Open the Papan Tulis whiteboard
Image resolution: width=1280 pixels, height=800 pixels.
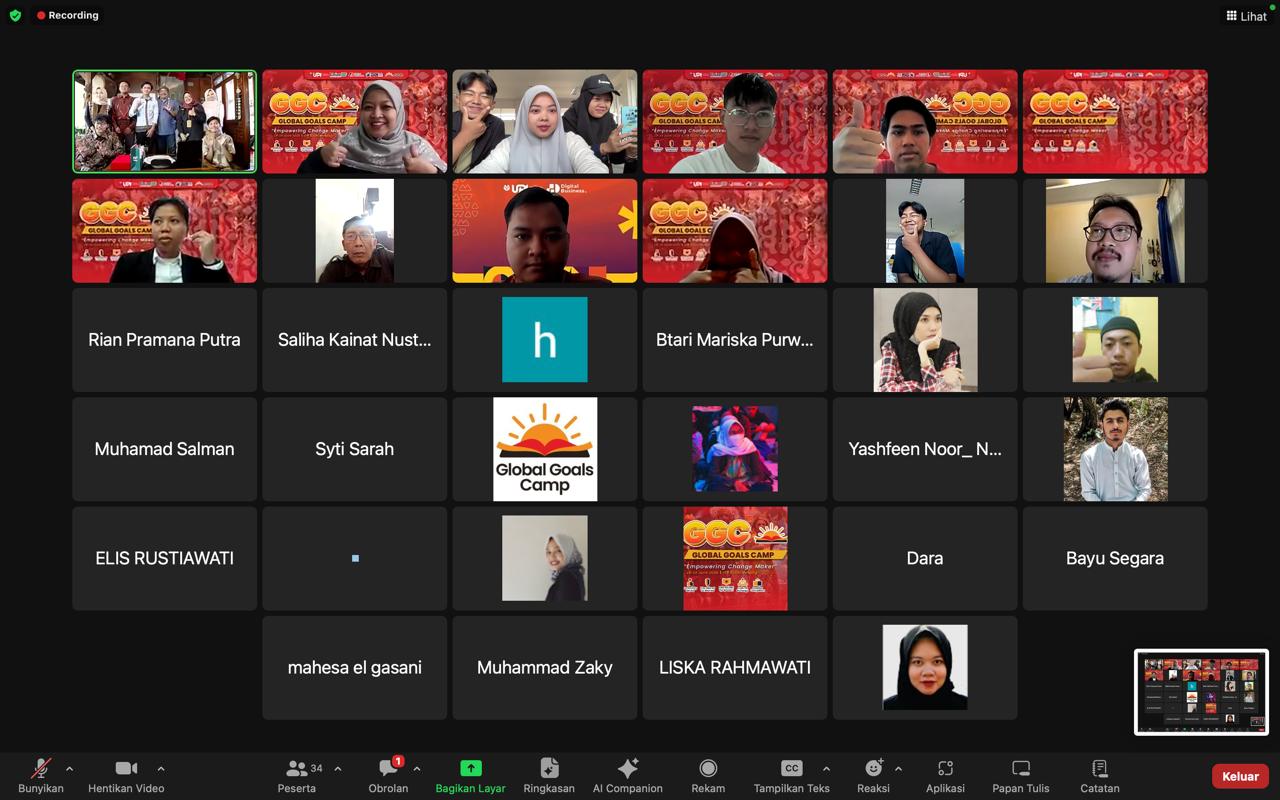(x=1021, y=775)
